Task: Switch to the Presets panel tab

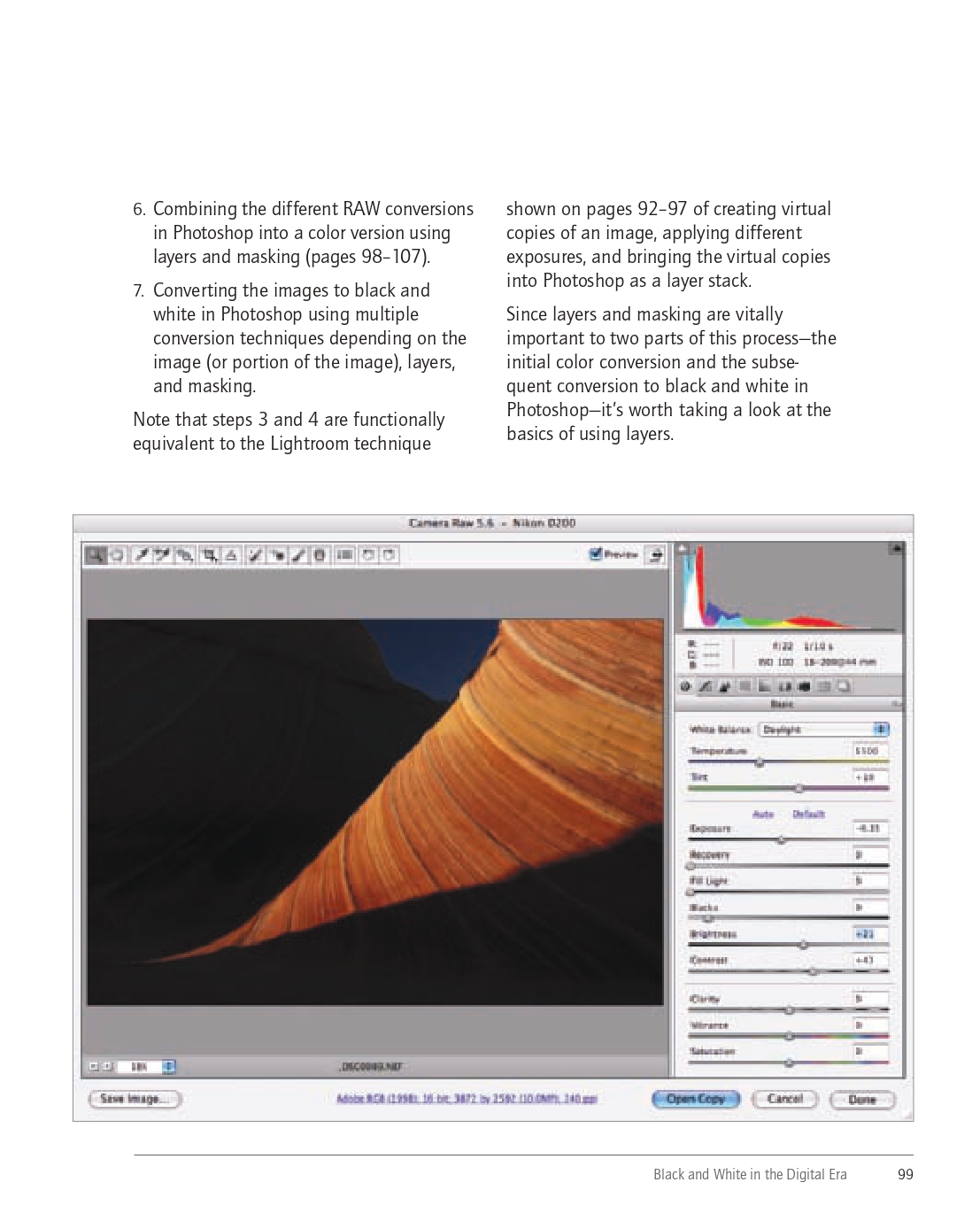Action: [825, 686]
